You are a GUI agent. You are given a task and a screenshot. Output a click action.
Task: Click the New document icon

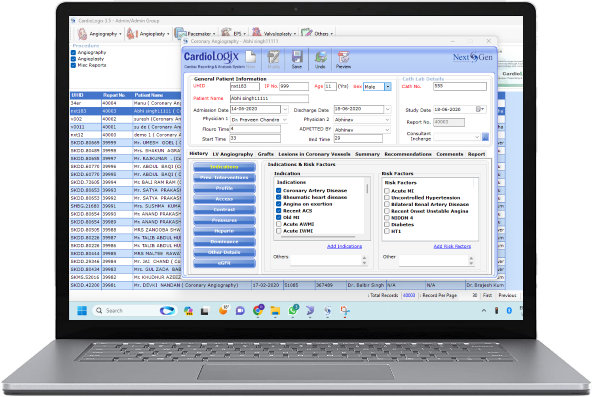(251, 57)
